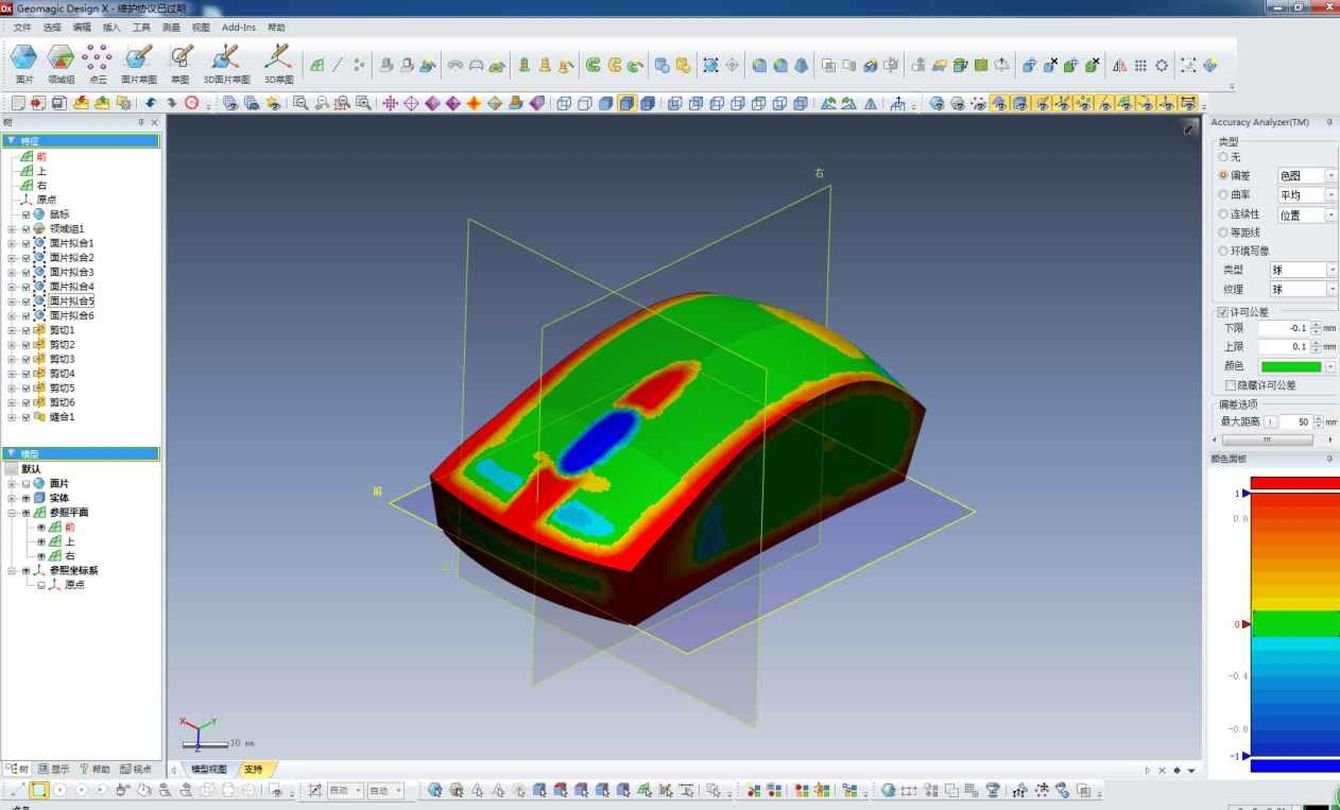This screenshot has width=1340, height=810.
Task: Open the 位置 dropdown next to 连续性
Action: click(x=1307, y=215)
